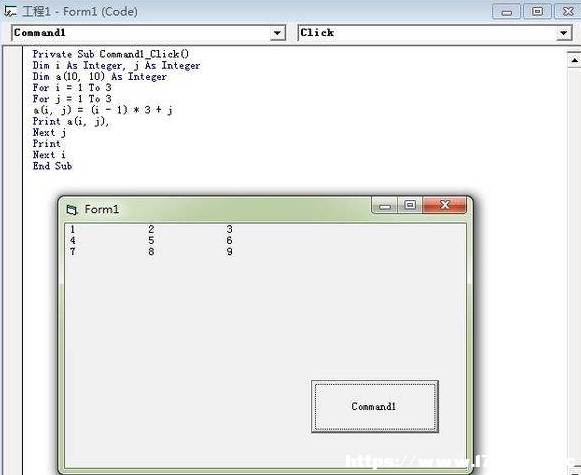
Task: Minimize the code window
Action: click(507, 11)
